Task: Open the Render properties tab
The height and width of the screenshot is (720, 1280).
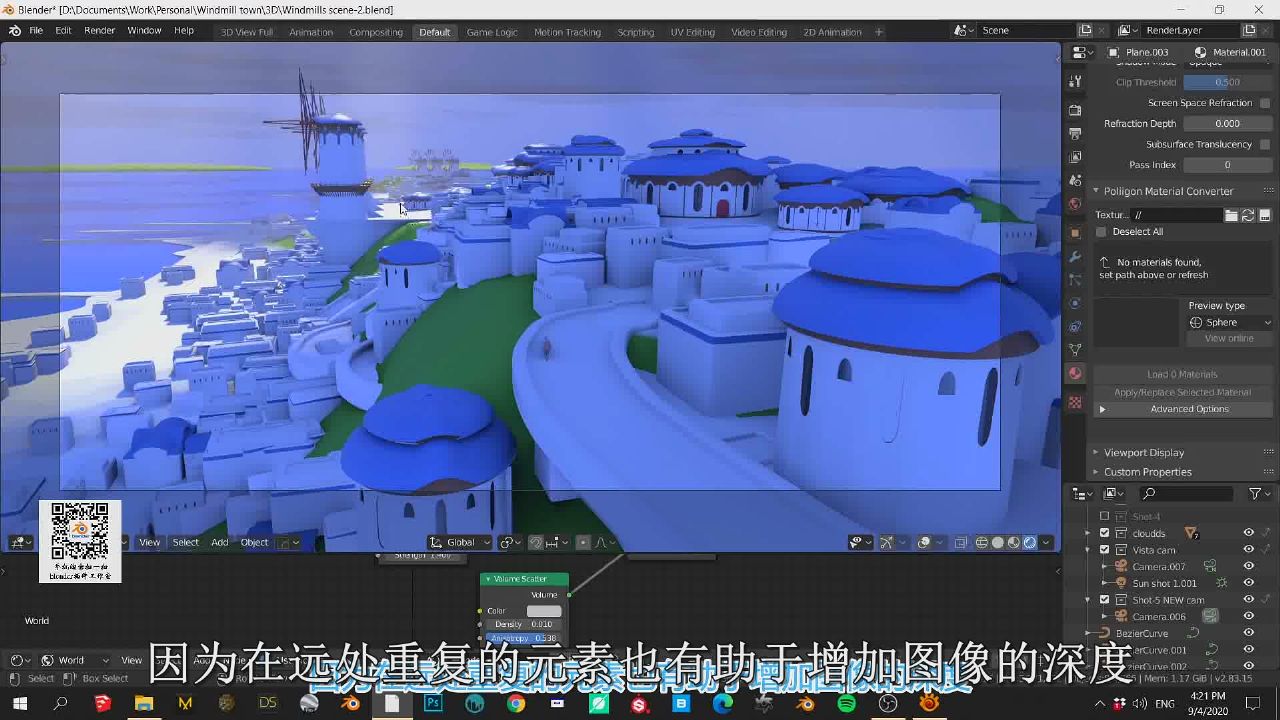Action: click(1075, 110)
